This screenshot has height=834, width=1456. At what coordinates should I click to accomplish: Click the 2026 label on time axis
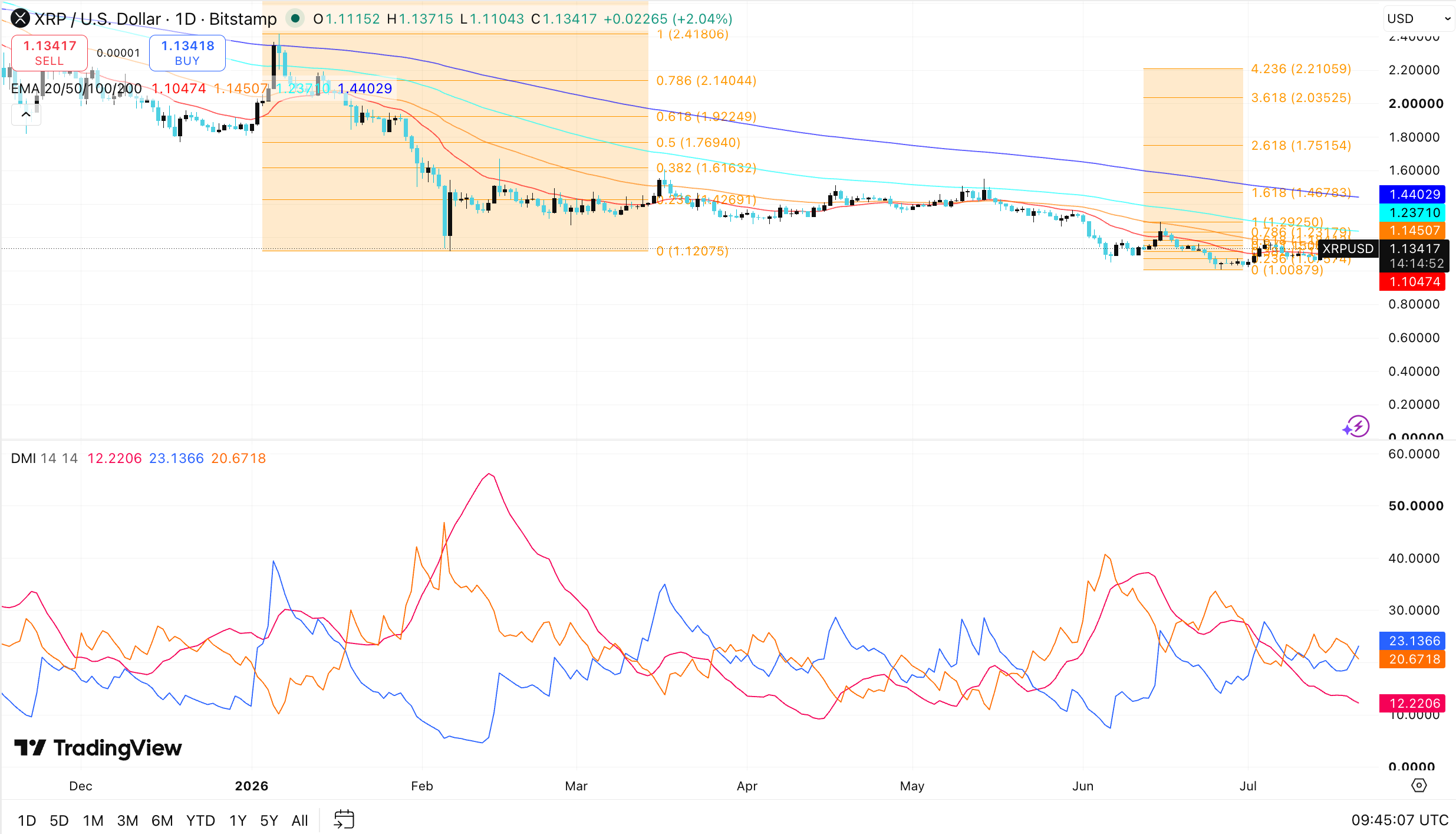click(252, 786)
